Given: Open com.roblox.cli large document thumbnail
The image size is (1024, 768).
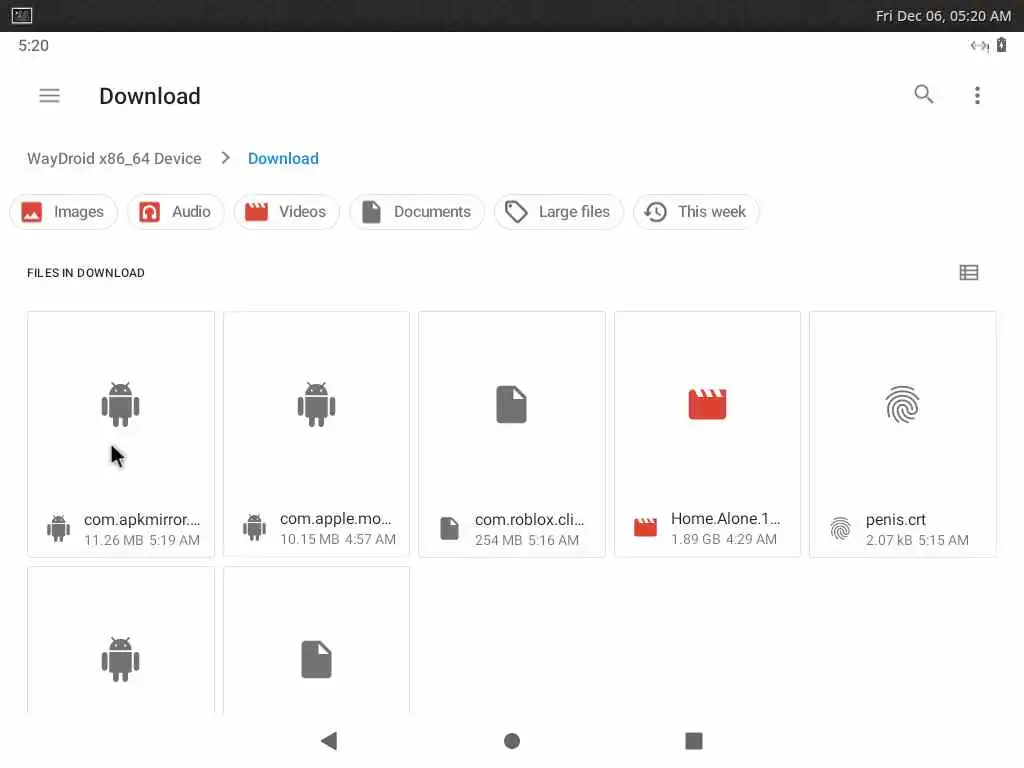Looking at the screenshot, I should pos(511,405).
